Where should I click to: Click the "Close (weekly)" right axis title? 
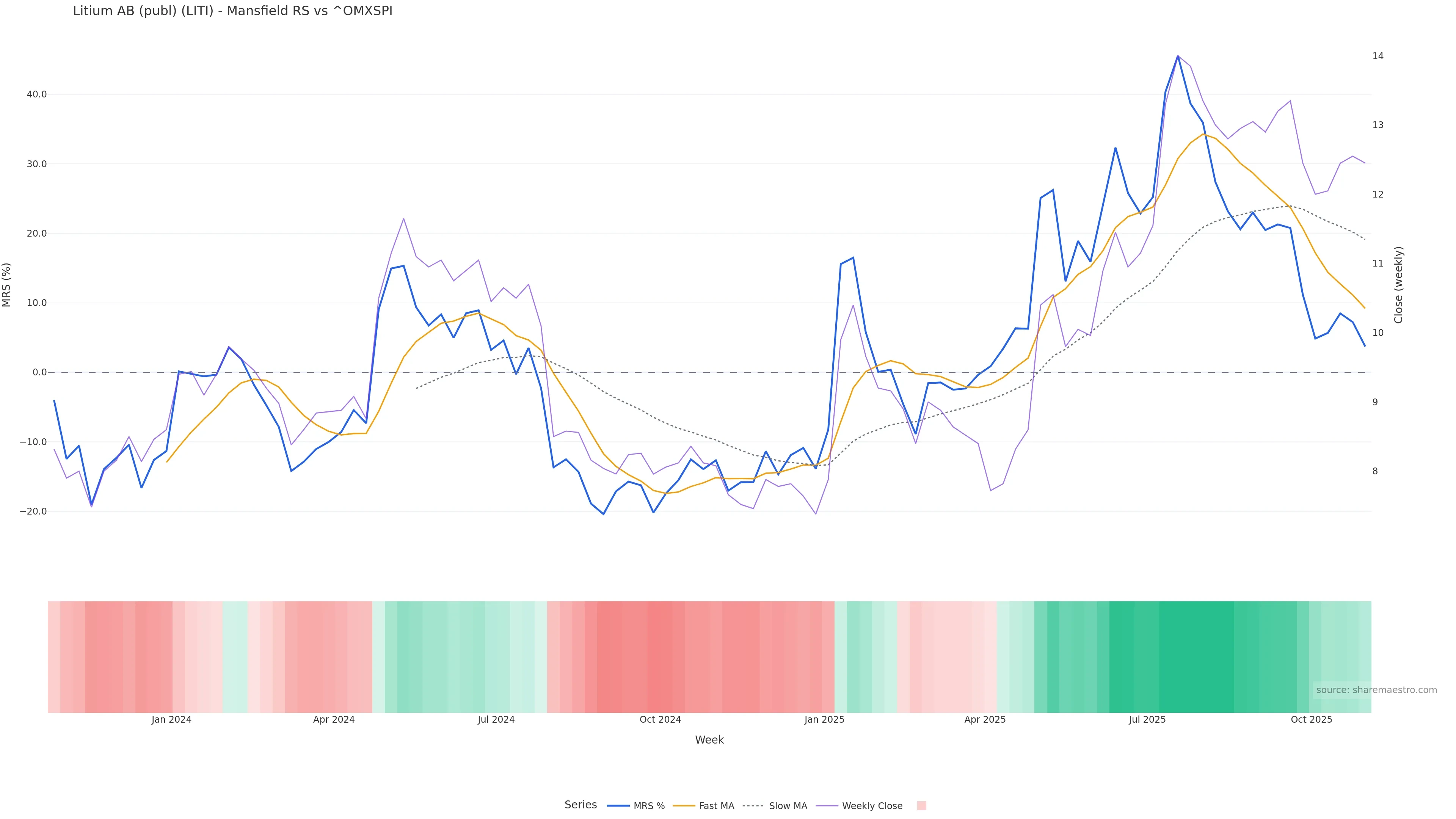click(1398, 285)
